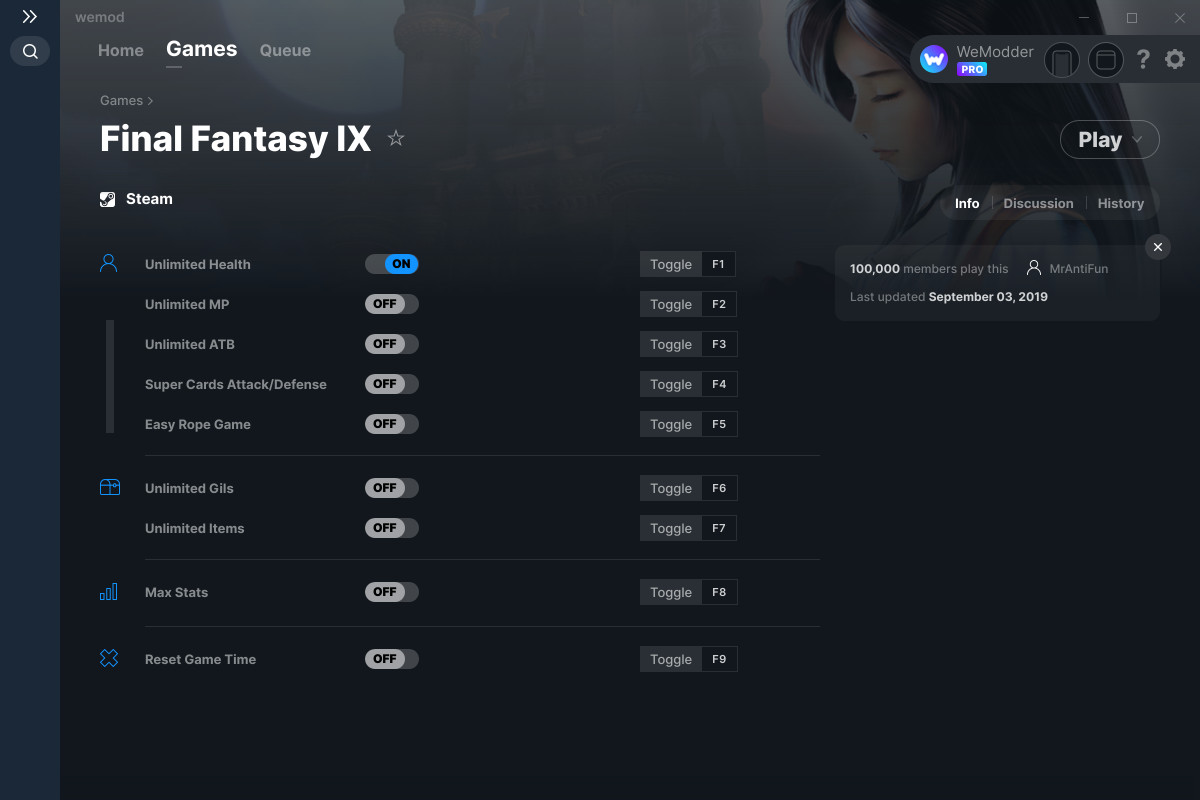Turn off Unlimited Health toggle

392,264
